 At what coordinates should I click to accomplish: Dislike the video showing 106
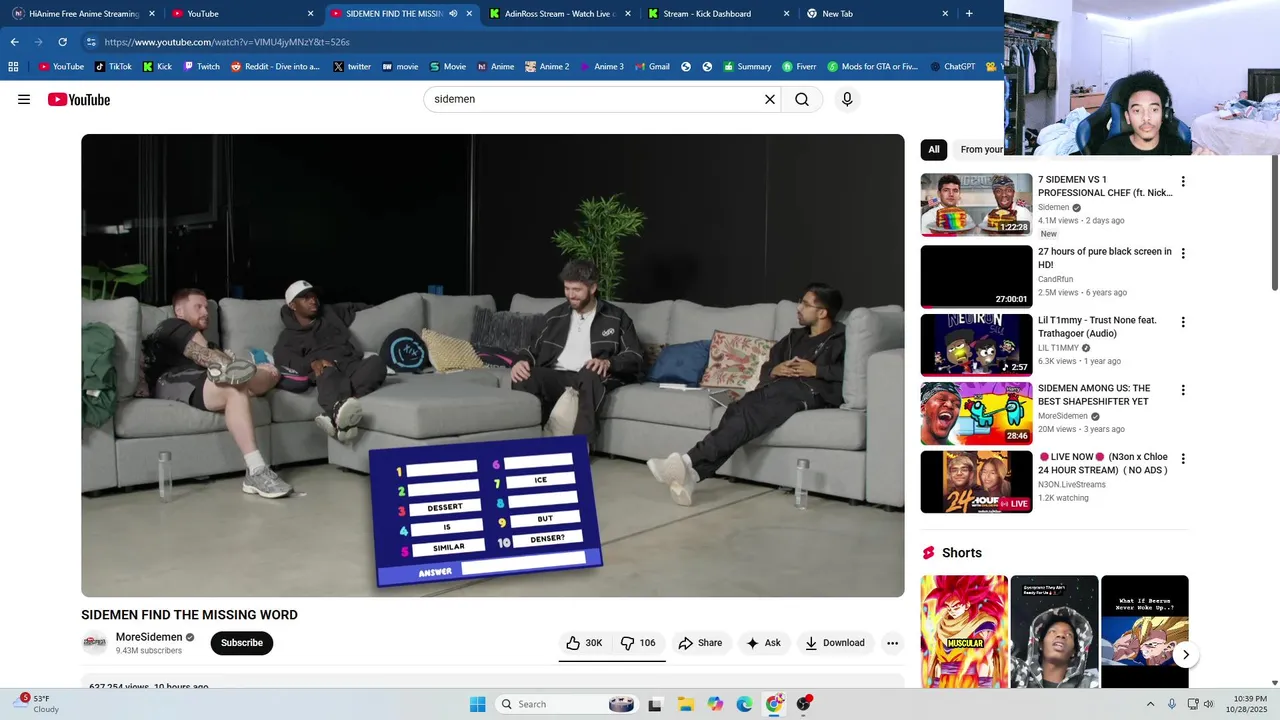[x=638, y=643]
